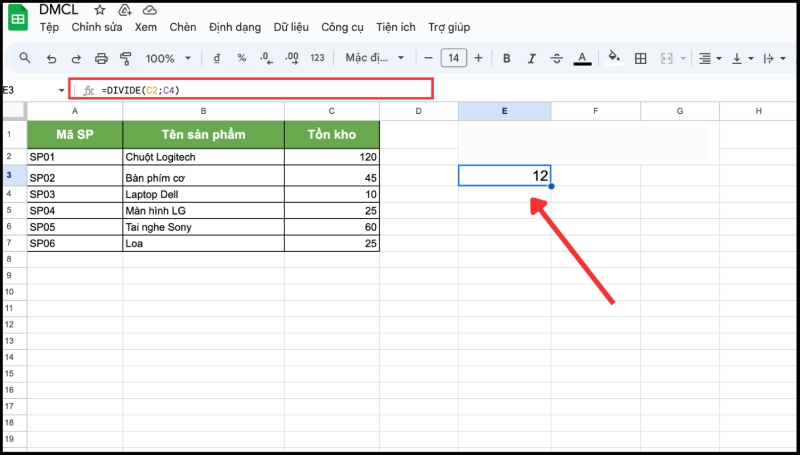Open the horizontal align dropdown
Image resolution: width=800 pixels, height=455 pixels.
[709, 58]
